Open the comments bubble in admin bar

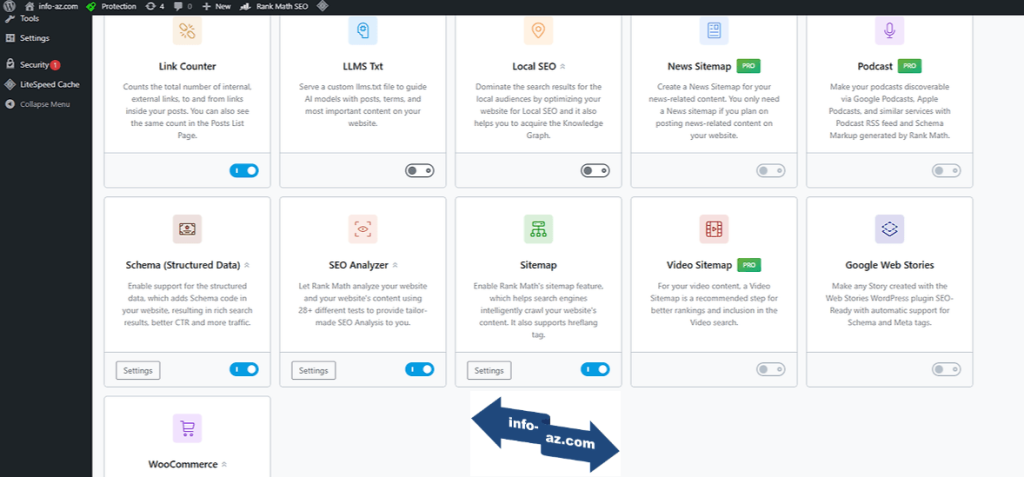[182, 6]
